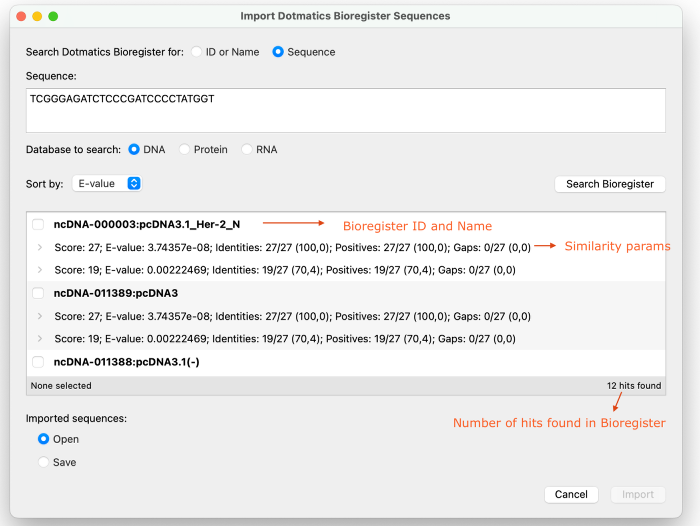
Task: Select the ncDNA-011388:pcDNA3.1(-) row title
Action: [x=126, y=362]
